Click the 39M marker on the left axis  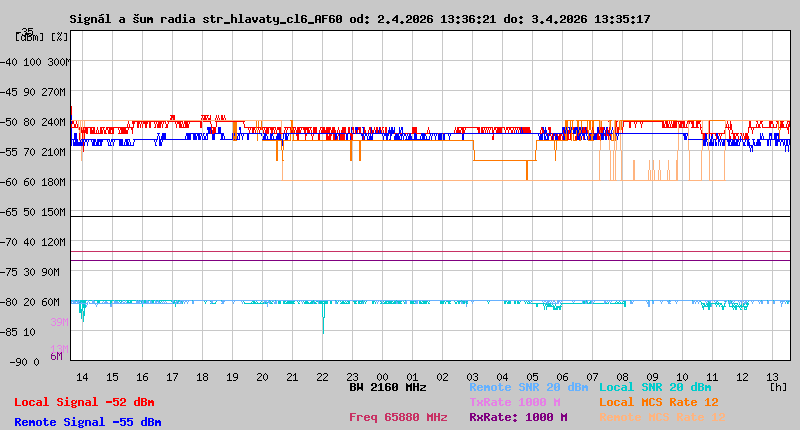58,322
